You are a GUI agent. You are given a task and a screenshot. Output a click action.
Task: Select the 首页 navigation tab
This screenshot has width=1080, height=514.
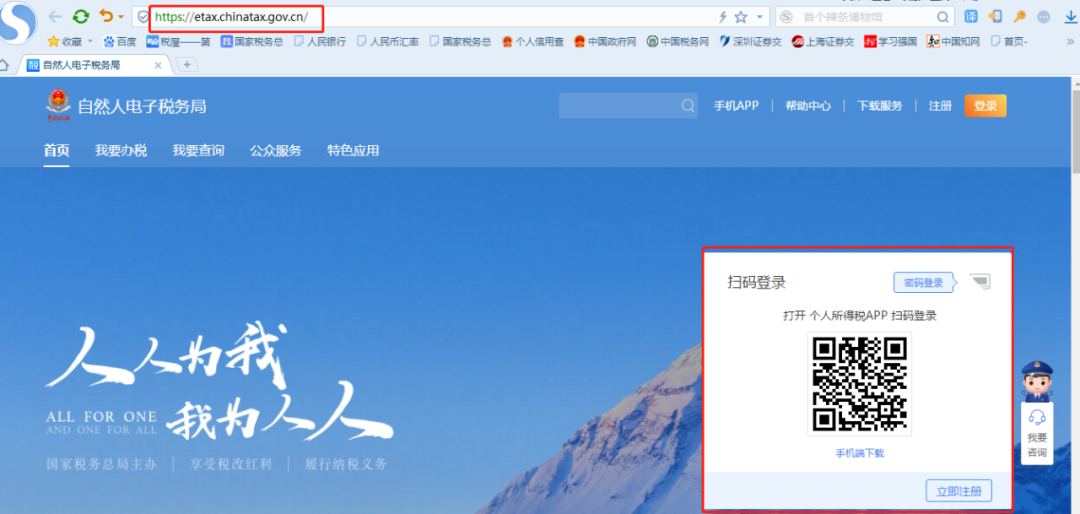56,151
